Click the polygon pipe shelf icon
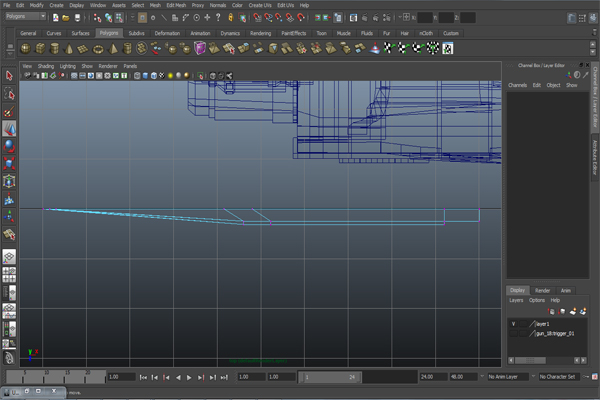Viewport: 600px width, 400px height. click(x=127, y=49)
